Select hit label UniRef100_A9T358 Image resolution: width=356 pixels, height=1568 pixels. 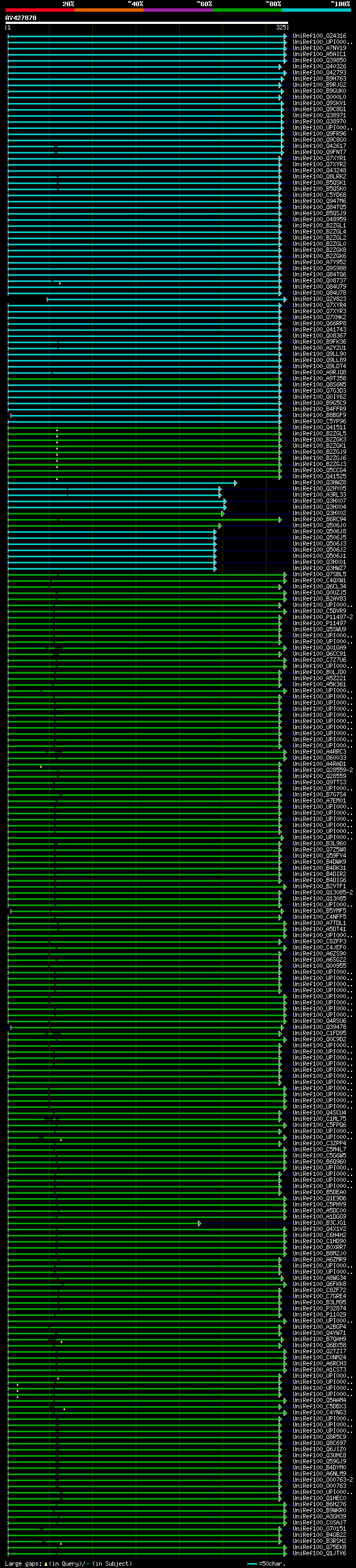tap(319, 379)
